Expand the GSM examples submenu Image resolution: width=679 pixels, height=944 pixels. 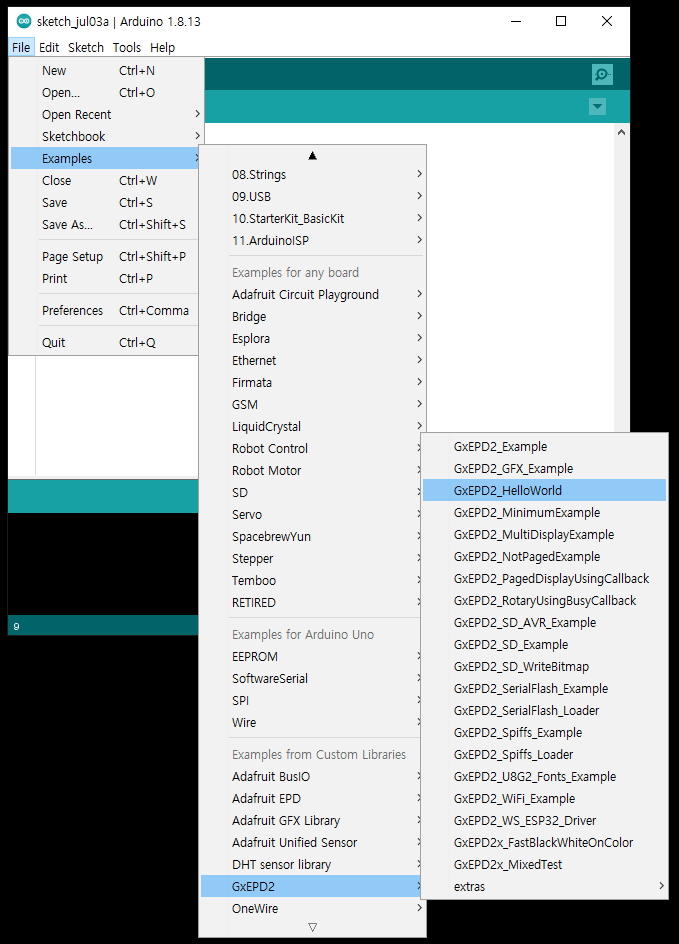coord(312,405)
